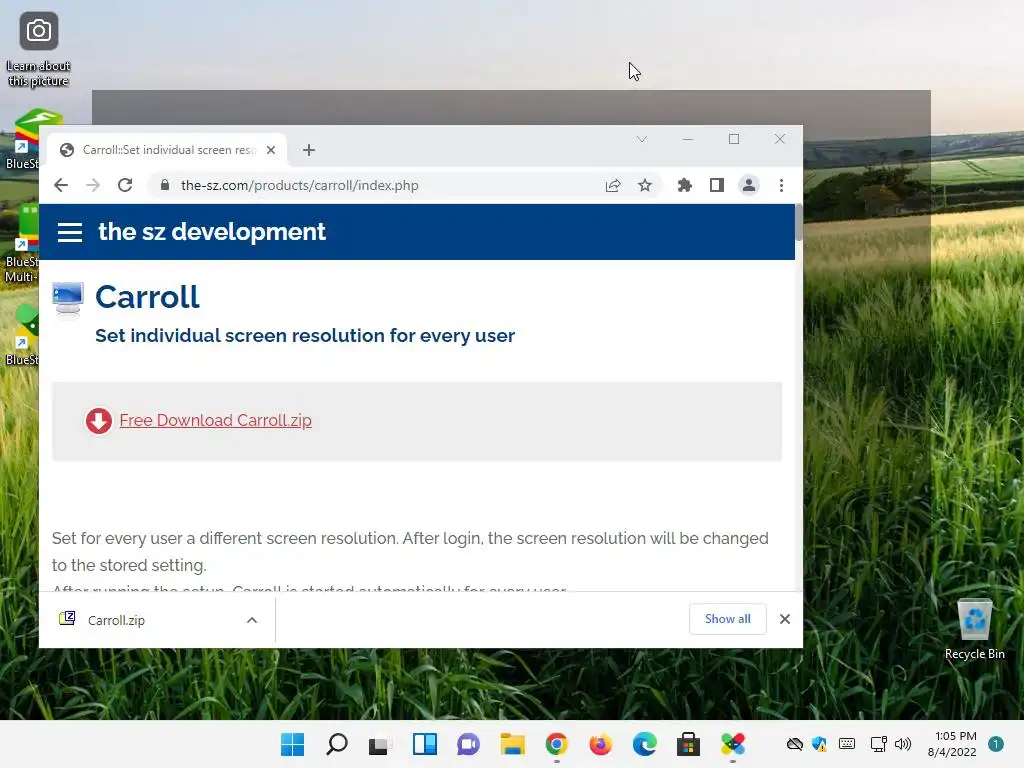Open Task View on taskbar
This screenshot has width=1024, height=768.
pos(380,744)
